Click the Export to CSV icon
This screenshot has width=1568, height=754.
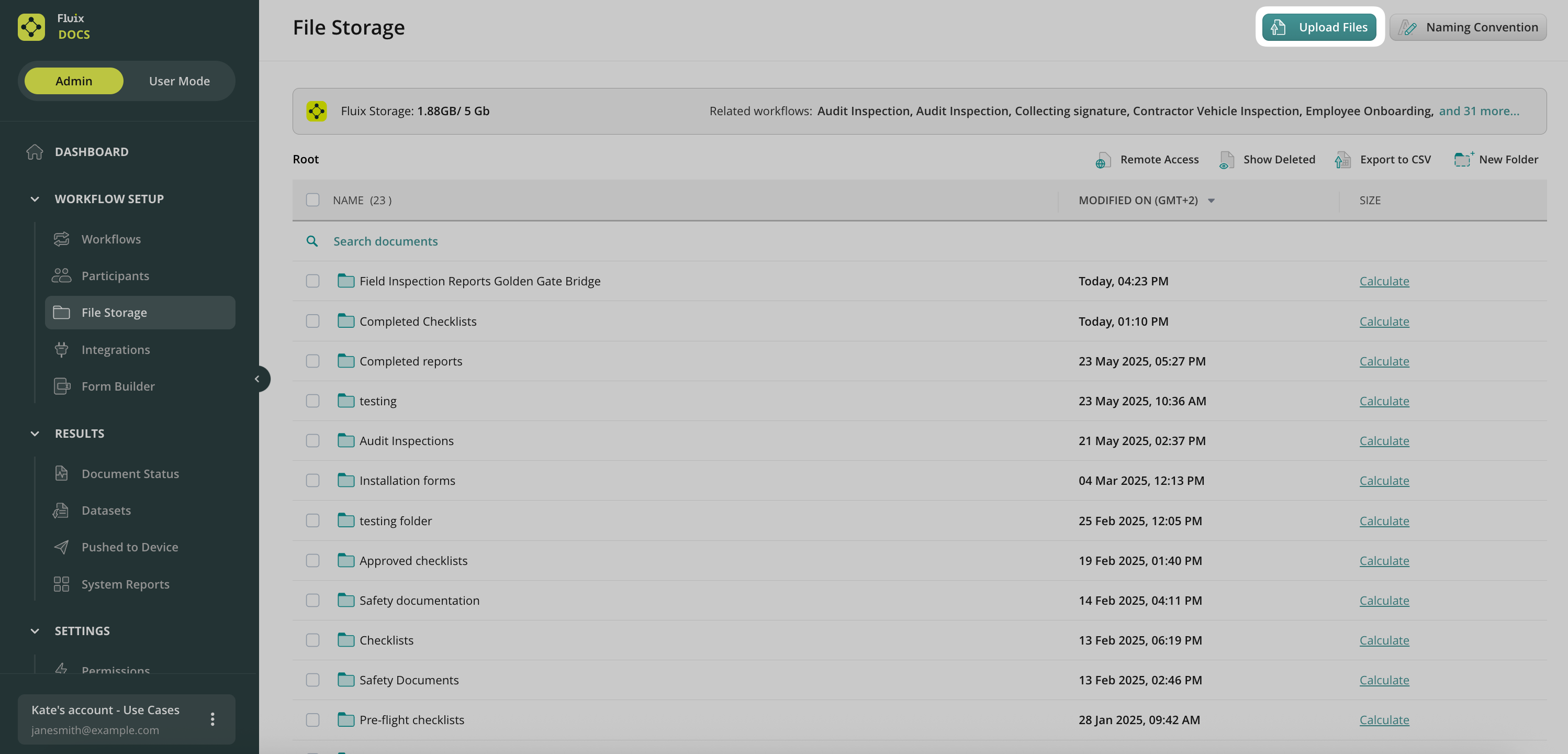click(x=1343, y=160)
